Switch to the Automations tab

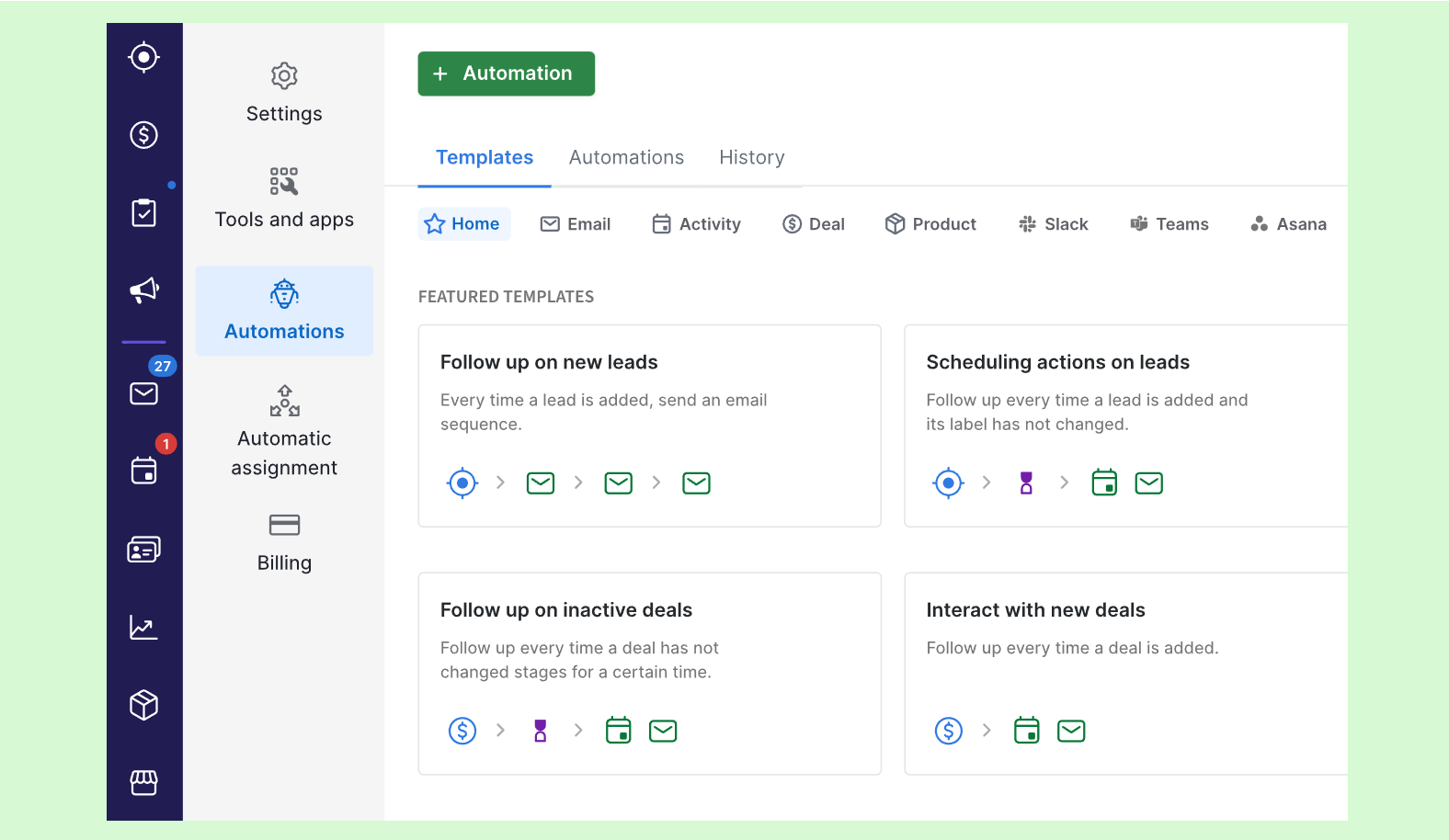[x=626, y=157]
